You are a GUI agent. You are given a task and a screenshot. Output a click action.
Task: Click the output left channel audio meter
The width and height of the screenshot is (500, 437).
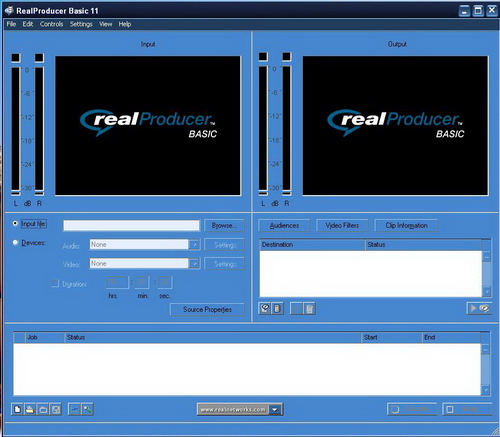263,129
